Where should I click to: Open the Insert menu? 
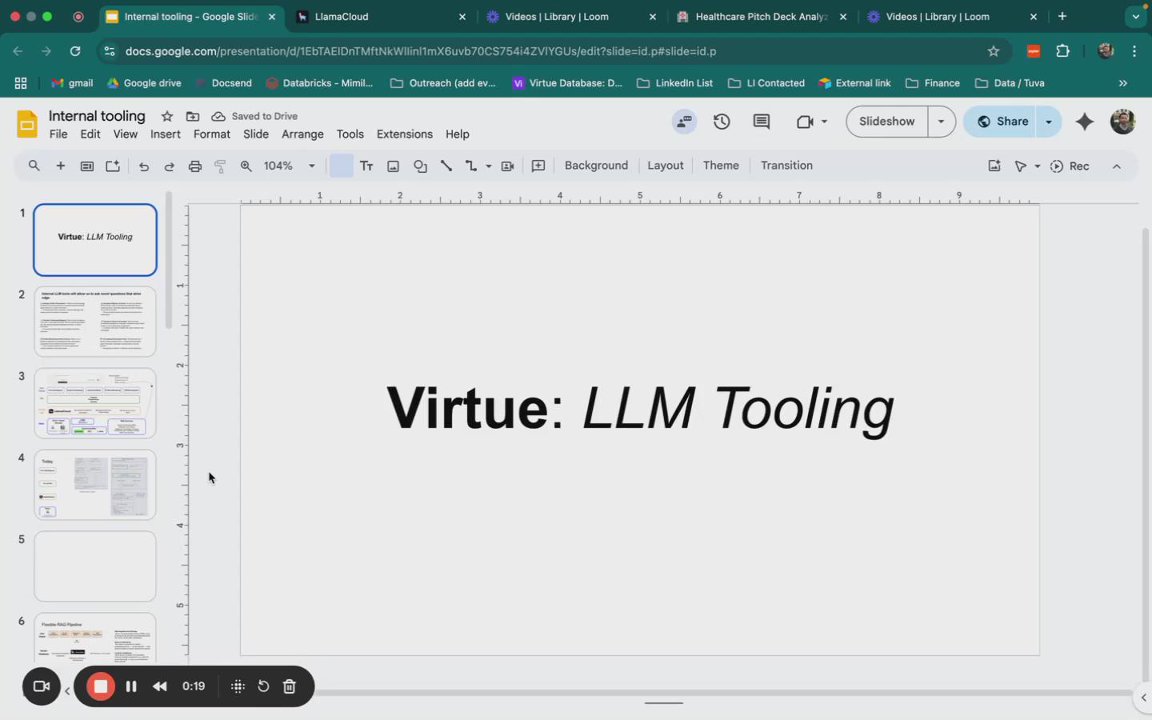pos(165,134)
